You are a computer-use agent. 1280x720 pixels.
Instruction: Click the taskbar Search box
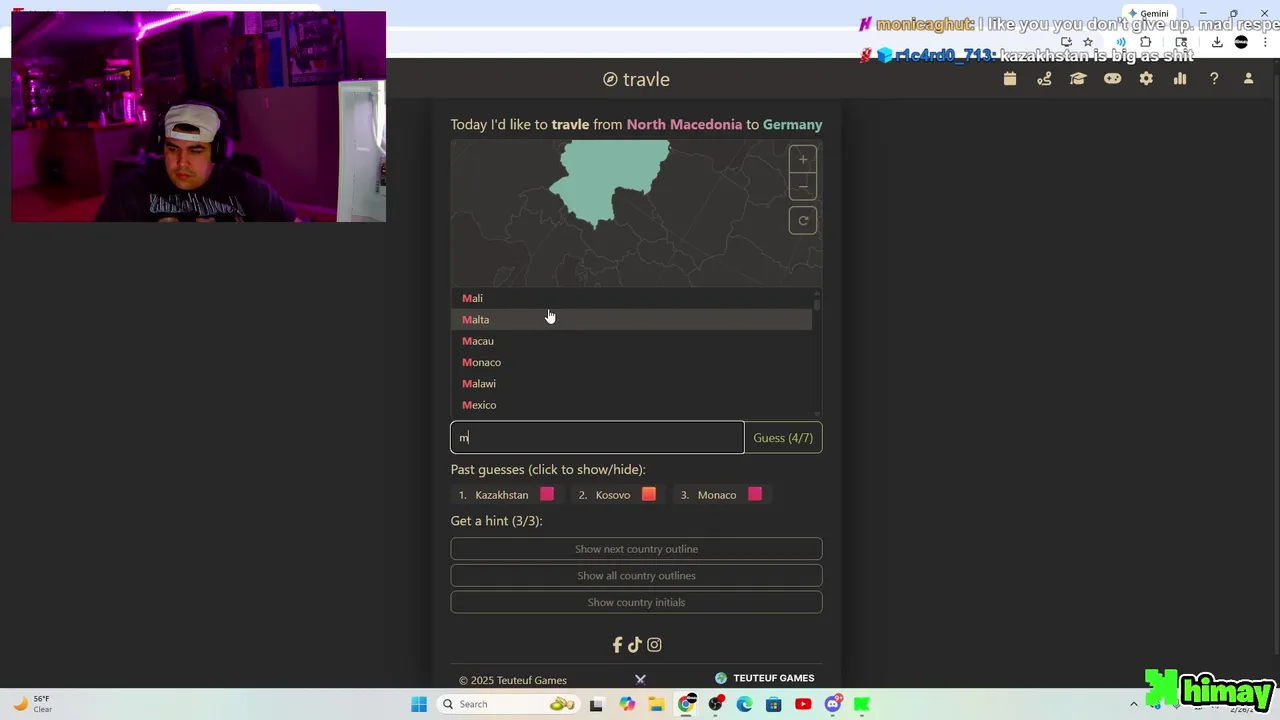coord(508,704)
